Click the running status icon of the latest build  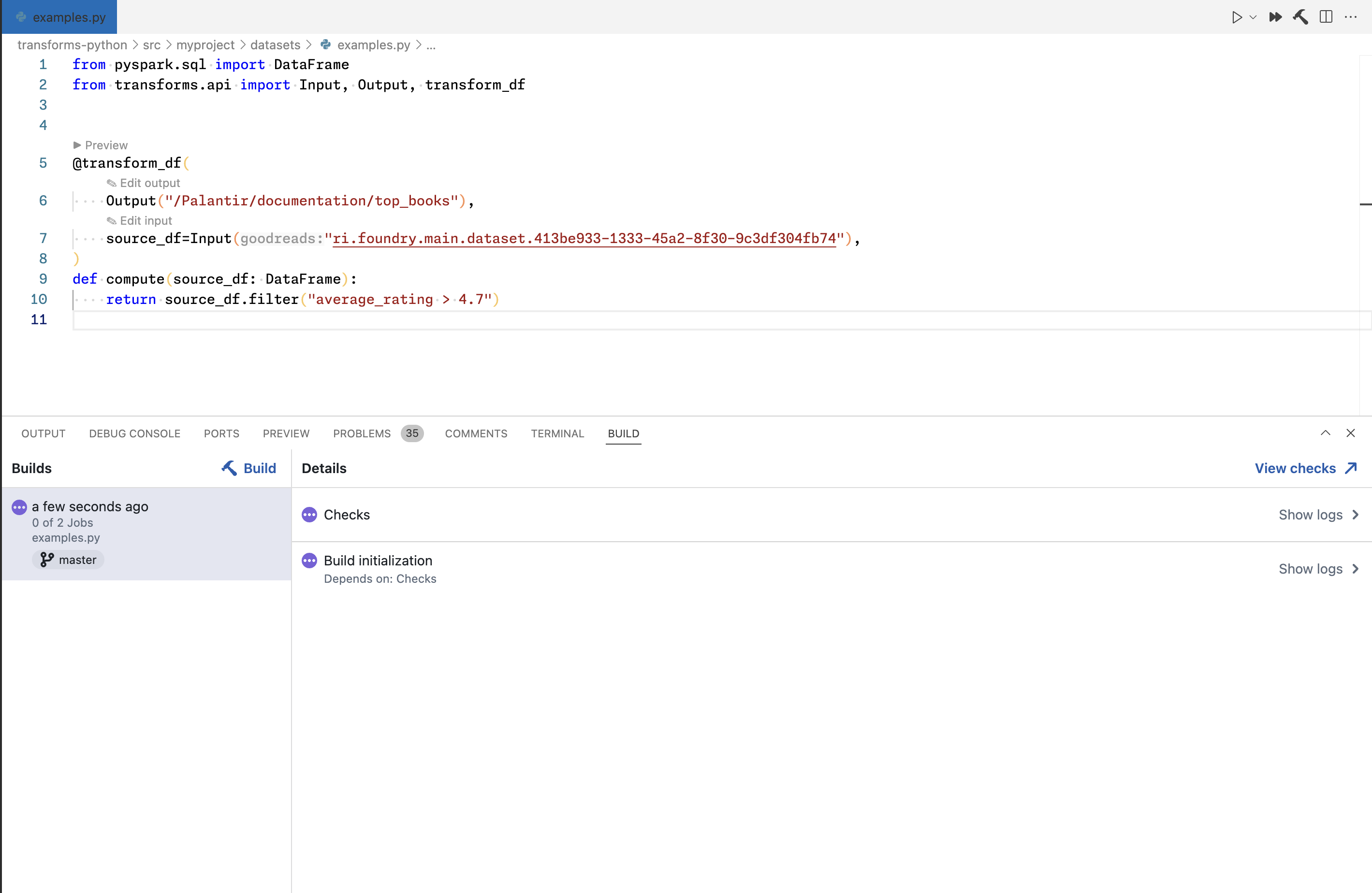pos(19,507)
